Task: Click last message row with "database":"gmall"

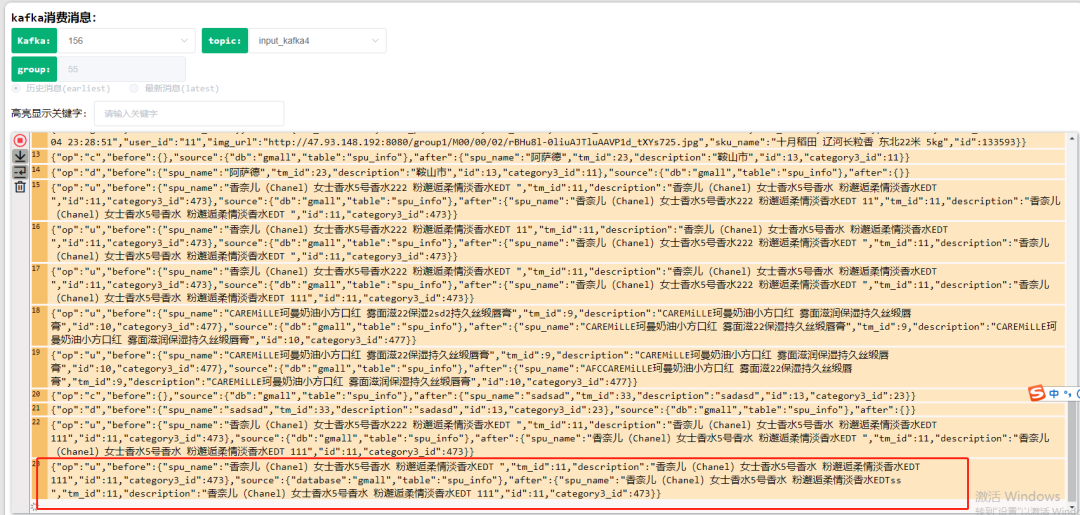Action: [x=548, y=480]
